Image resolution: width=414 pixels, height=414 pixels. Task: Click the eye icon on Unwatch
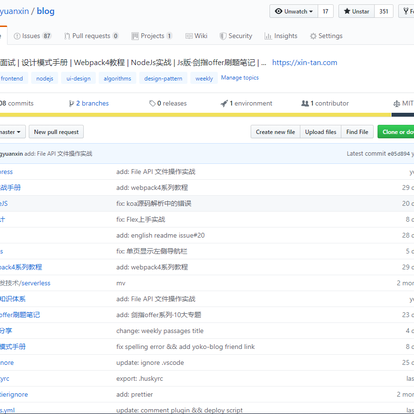point(278,11)
